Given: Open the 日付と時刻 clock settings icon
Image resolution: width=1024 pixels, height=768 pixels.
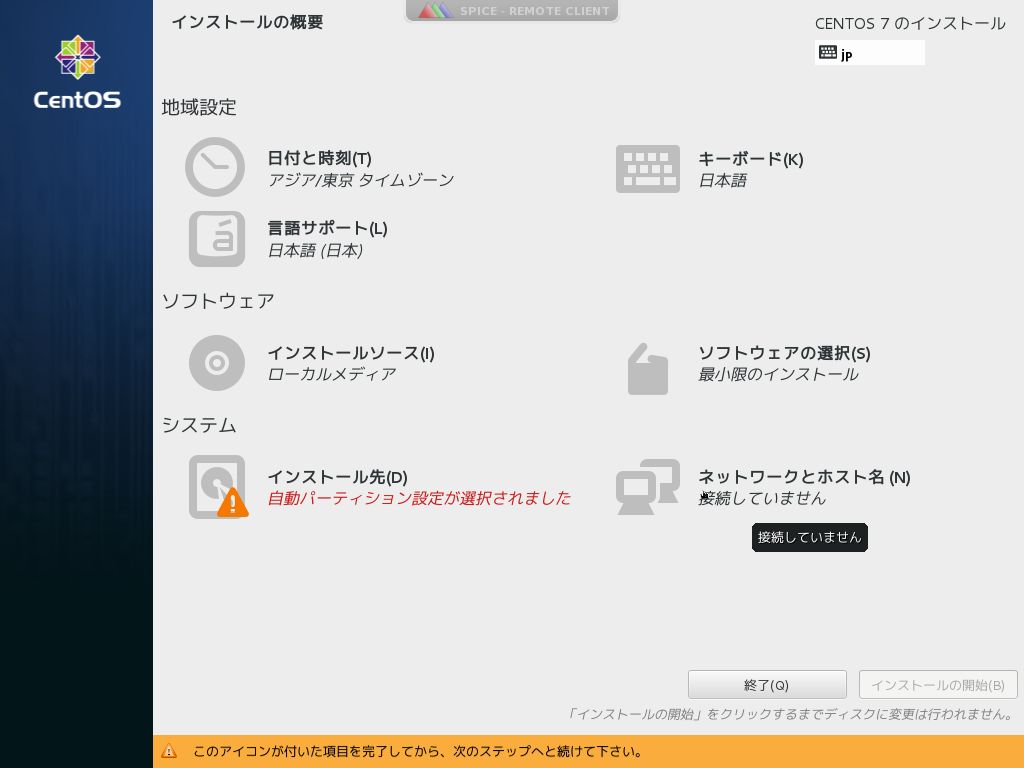Looking at the screenshot, I should pyautogui.click(x=216, y=167).
